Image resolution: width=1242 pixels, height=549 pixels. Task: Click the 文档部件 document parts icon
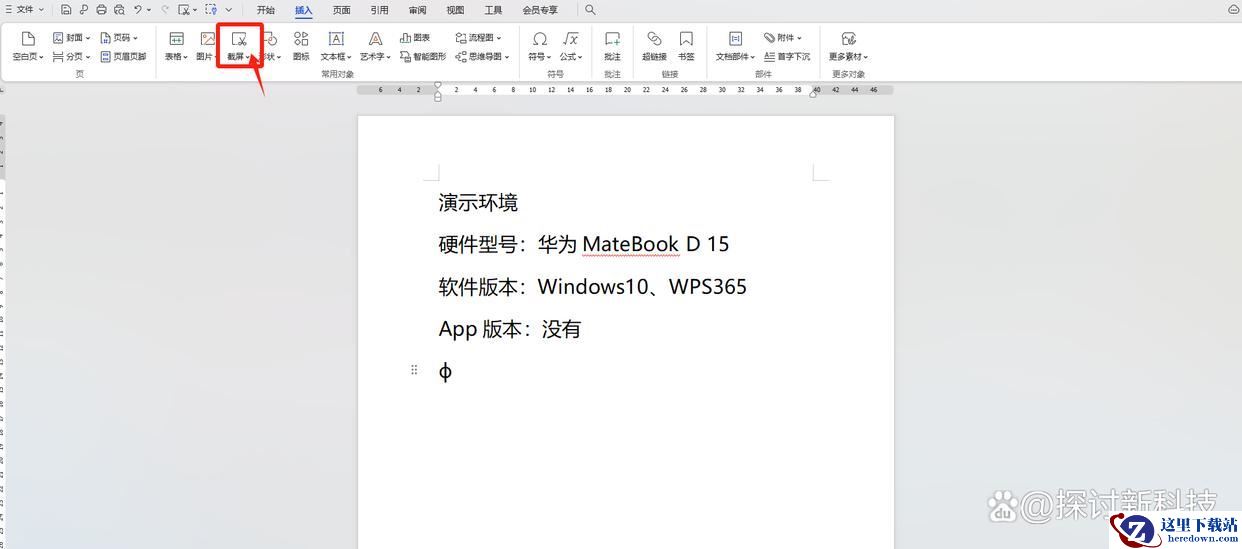735,39
